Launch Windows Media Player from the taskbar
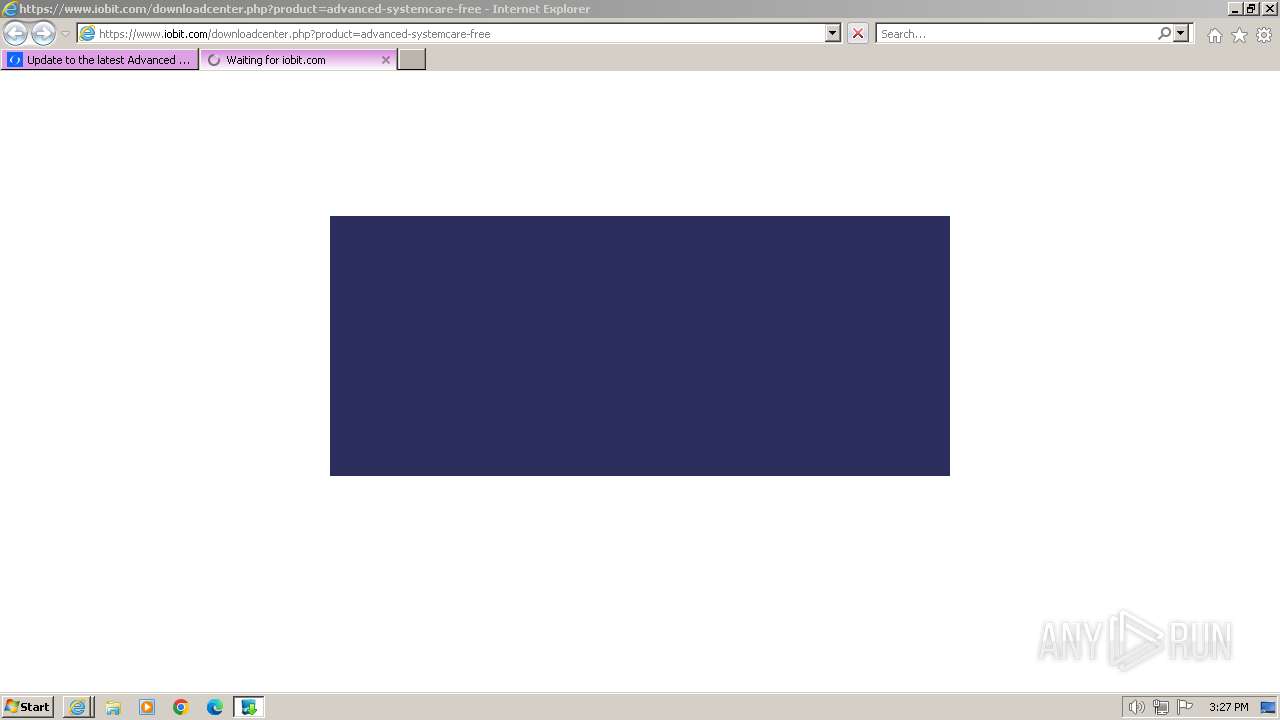 click(x=147, y=707)
